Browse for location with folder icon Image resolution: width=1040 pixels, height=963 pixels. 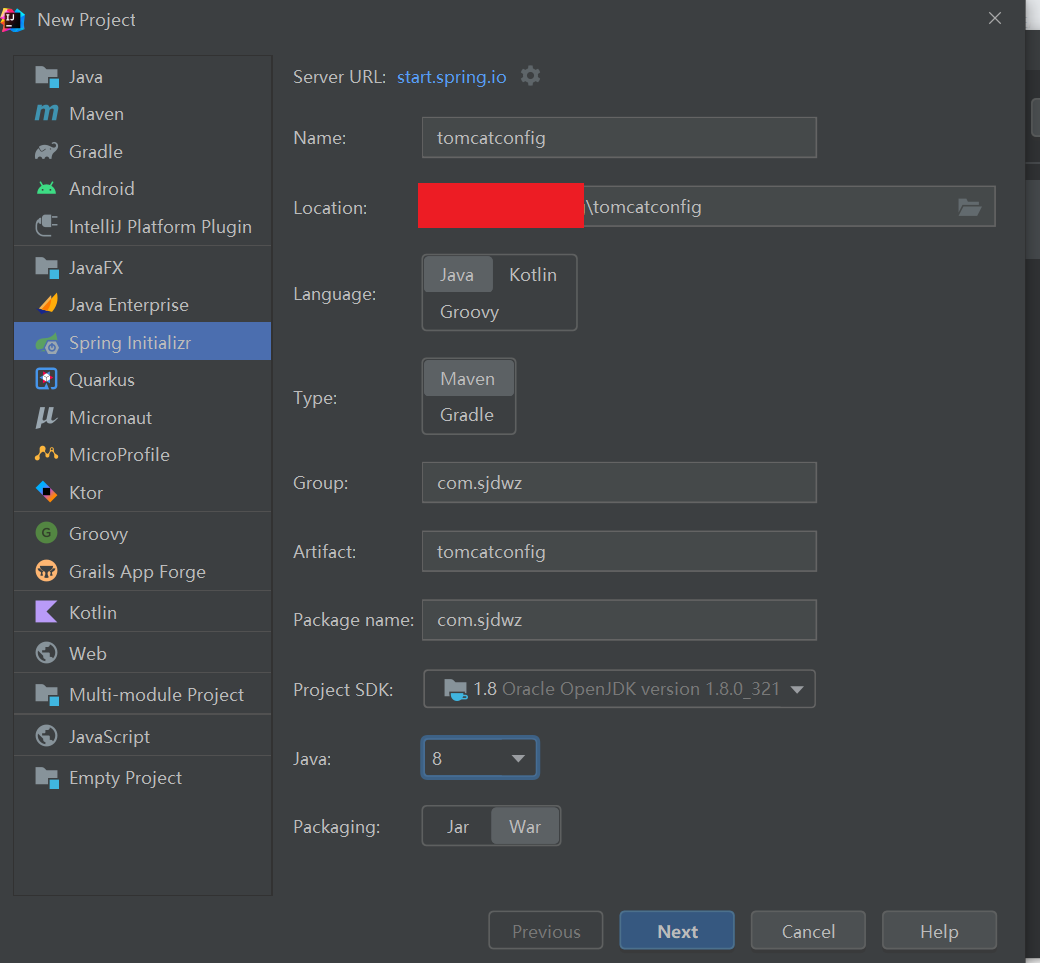click(x=969, y=207)
